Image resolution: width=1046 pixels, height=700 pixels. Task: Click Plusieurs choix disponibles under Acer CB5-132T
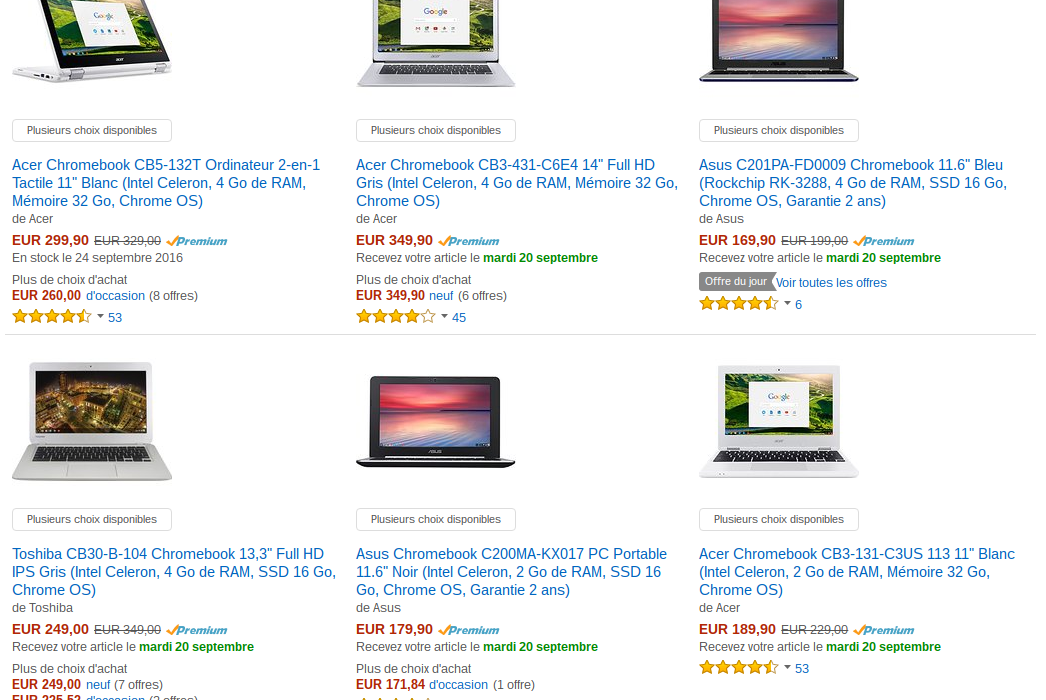pos(92,130)
